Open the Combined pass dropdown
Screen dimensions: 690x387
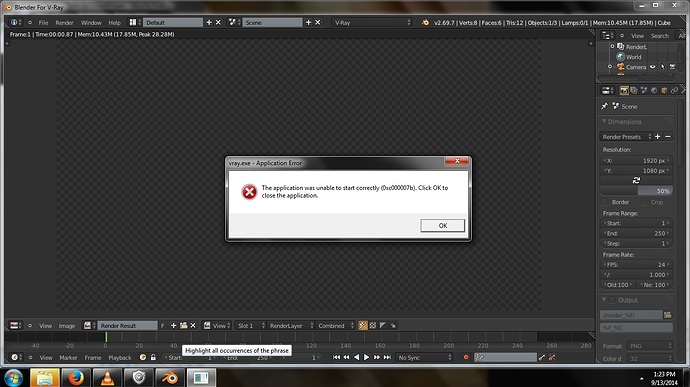pos(335,326)
